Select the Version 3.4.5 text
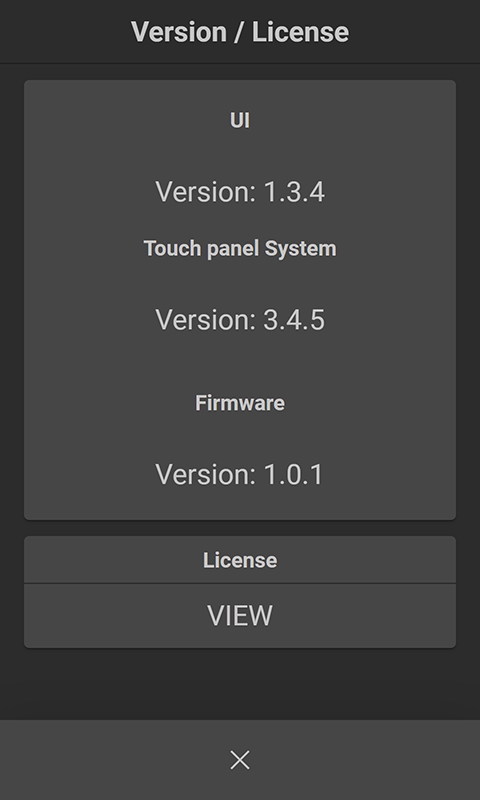 [240, 320]
